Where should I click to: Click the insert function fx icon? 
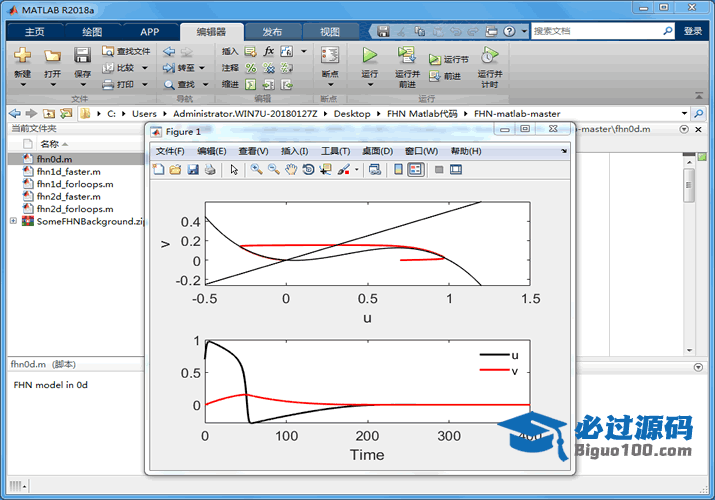[269, 51]
